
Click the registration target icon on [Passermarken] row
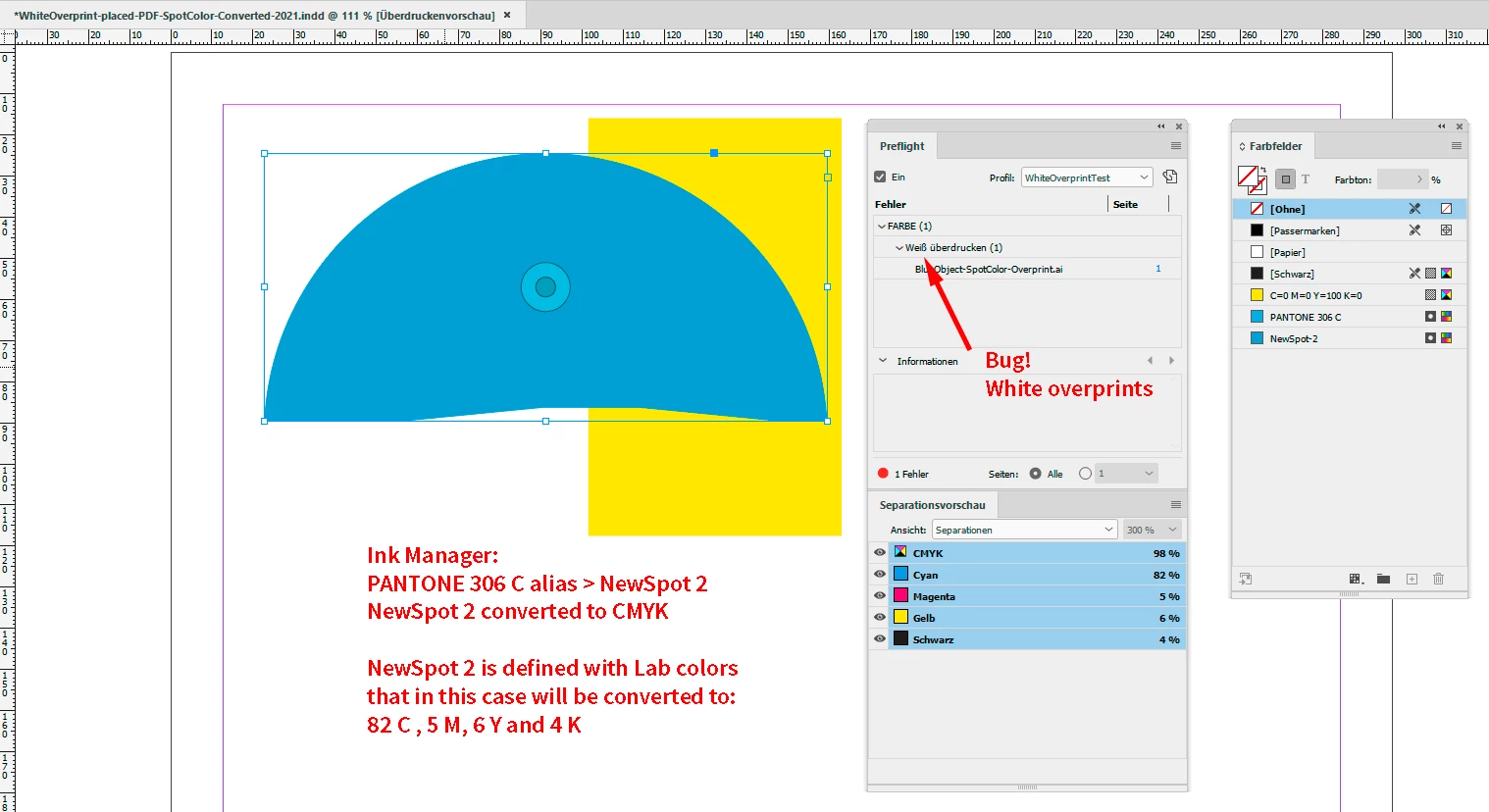pyautogui.click(x=1446, y=230)
